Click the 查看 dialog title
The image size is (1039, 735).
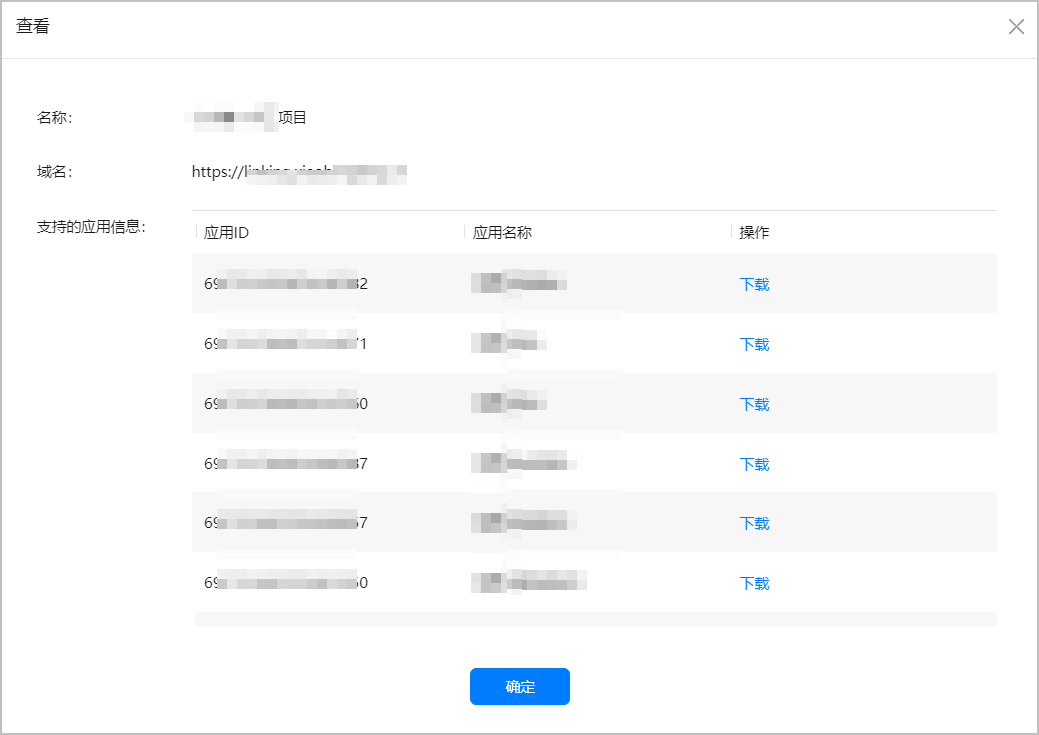pyautogui.click(x=33, y=27)
